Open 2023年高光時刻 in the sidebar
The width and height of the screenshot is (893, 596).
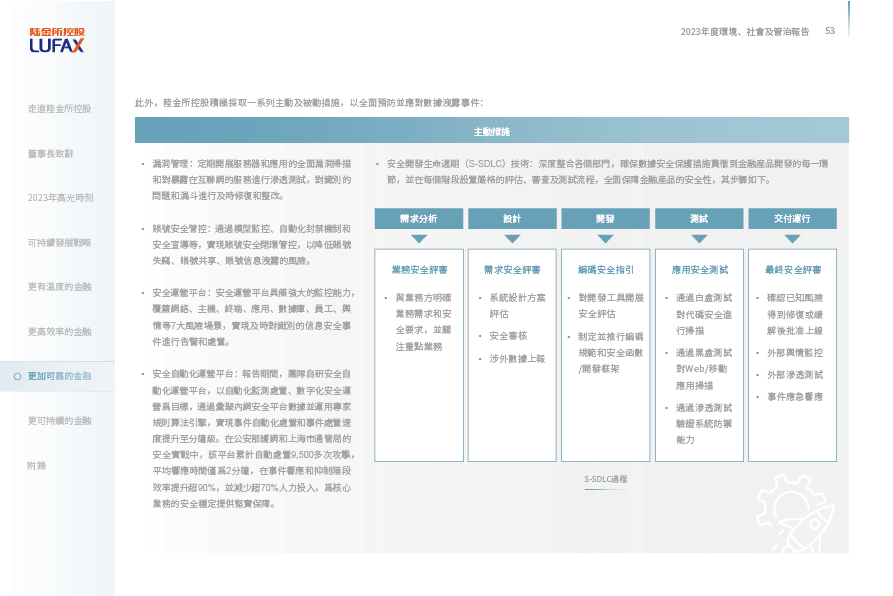pyautogui.click(x=60, y=198)
